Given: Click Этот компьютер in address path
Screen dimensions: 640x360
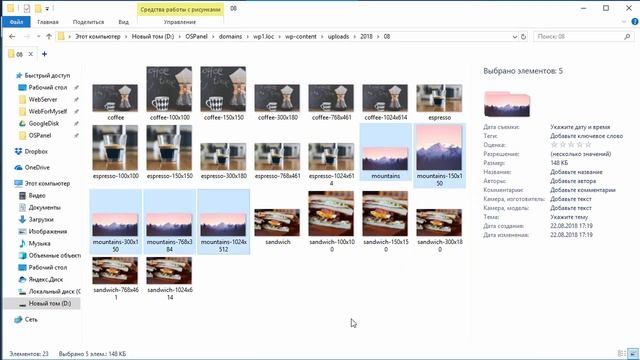Looking at the screenshot, I should (98, 37).
